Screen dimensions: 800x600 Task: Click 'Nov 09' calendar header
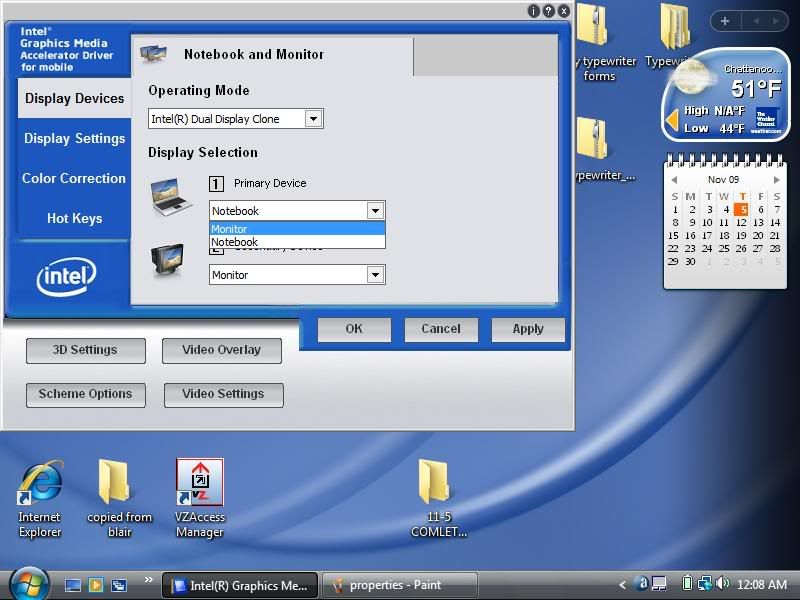723,180
